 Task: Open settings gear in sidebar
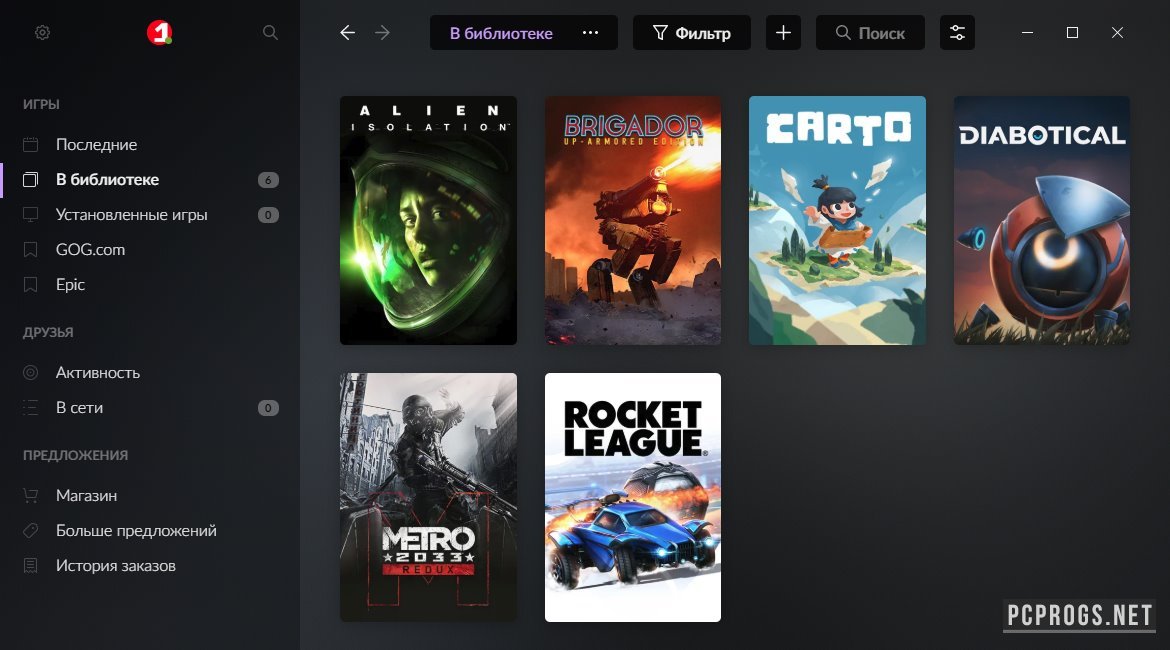coord(42,33)
